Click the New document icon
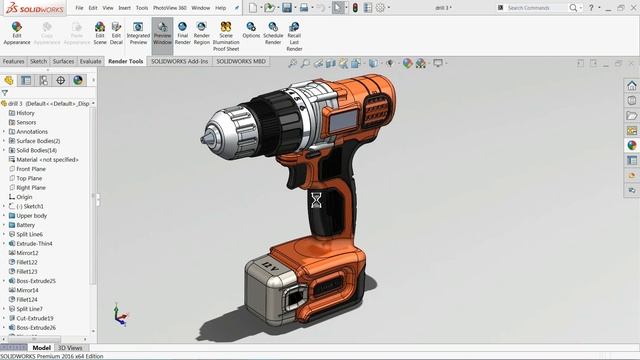 pyautogui.click(x=253, y=7)
